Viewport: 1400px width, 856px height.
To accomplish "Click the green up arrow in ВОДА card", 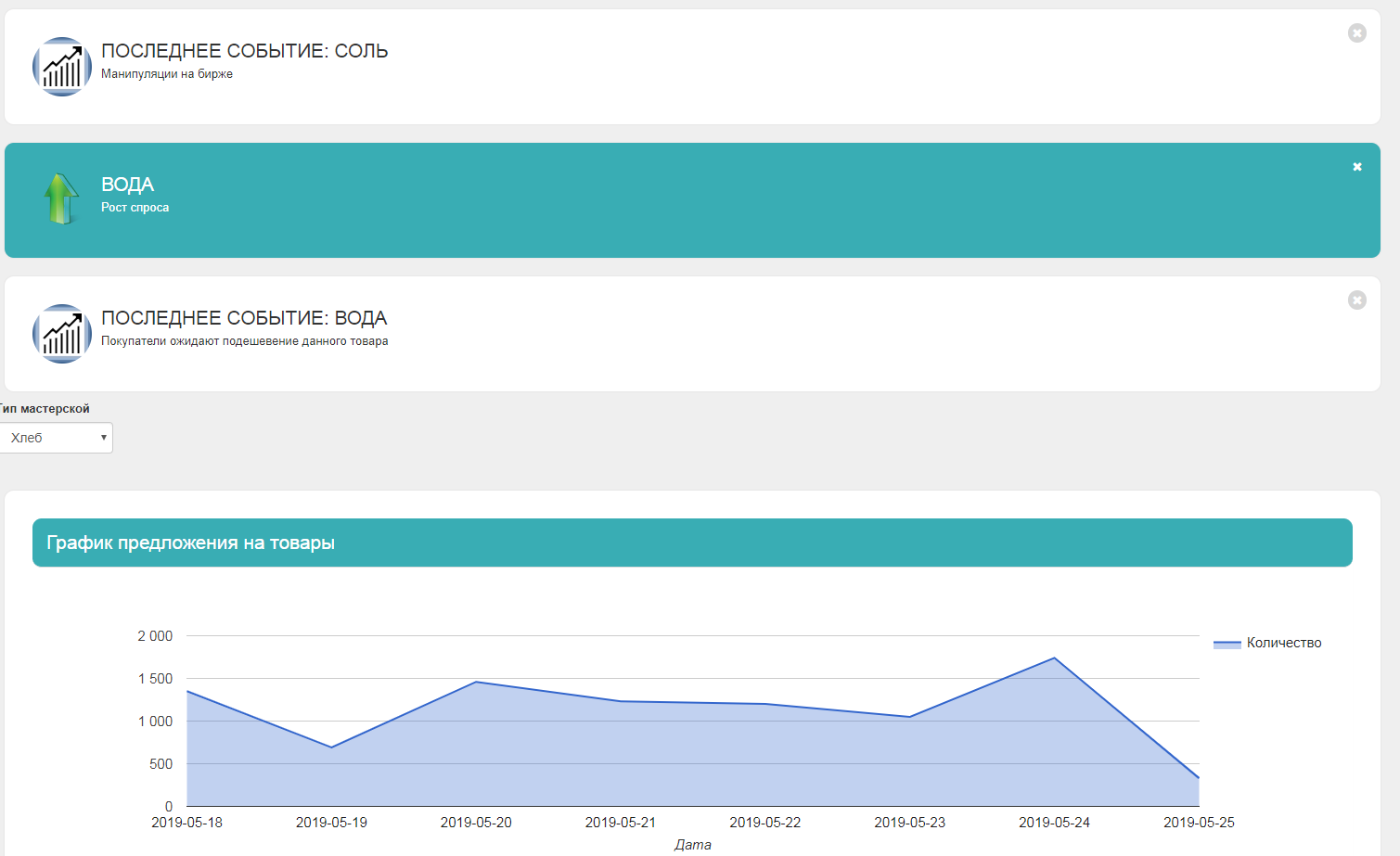I will (x=61, y=199).
